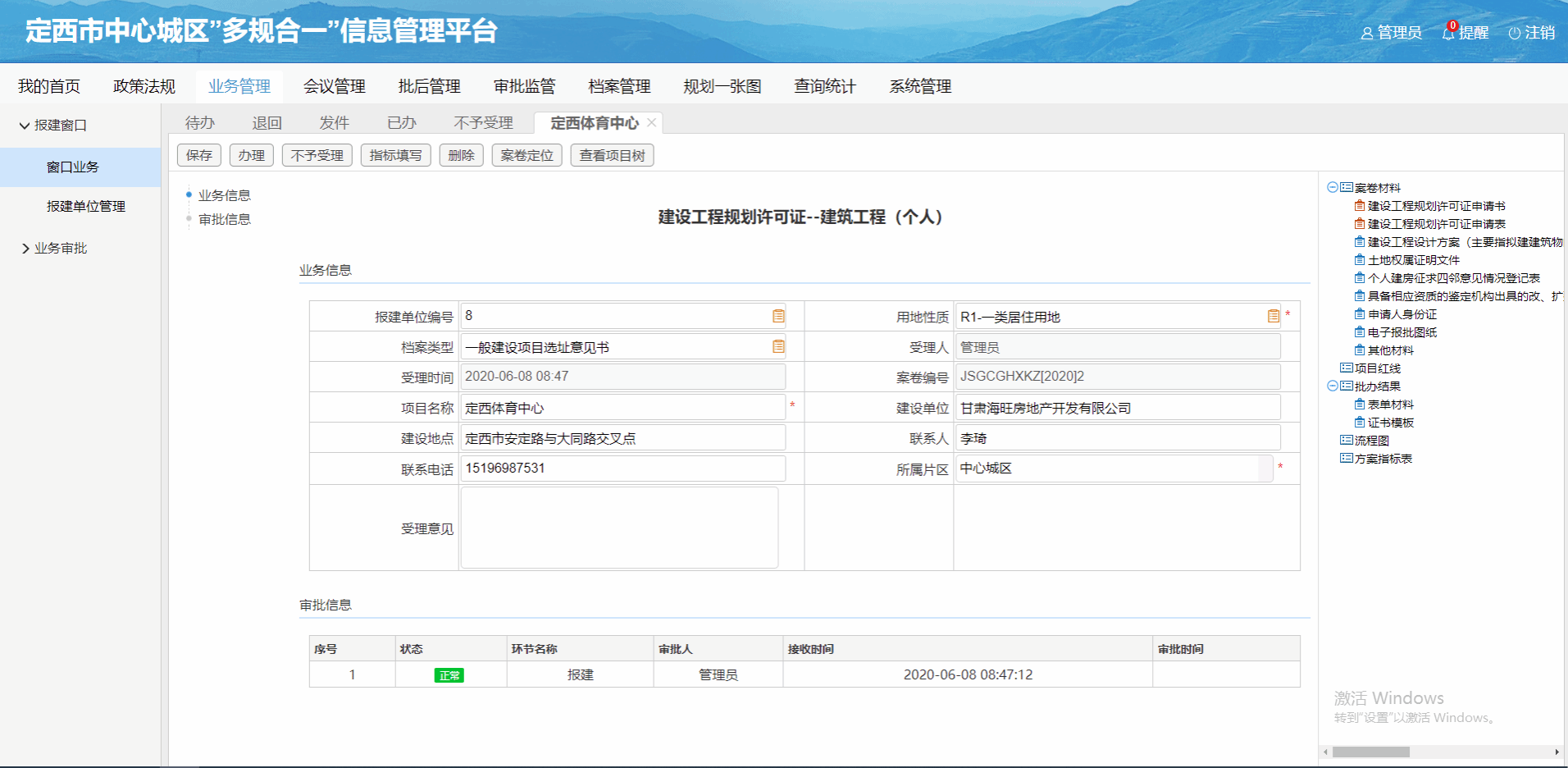Select 土地权属证明文件 tree item

tap(1414, 260)
